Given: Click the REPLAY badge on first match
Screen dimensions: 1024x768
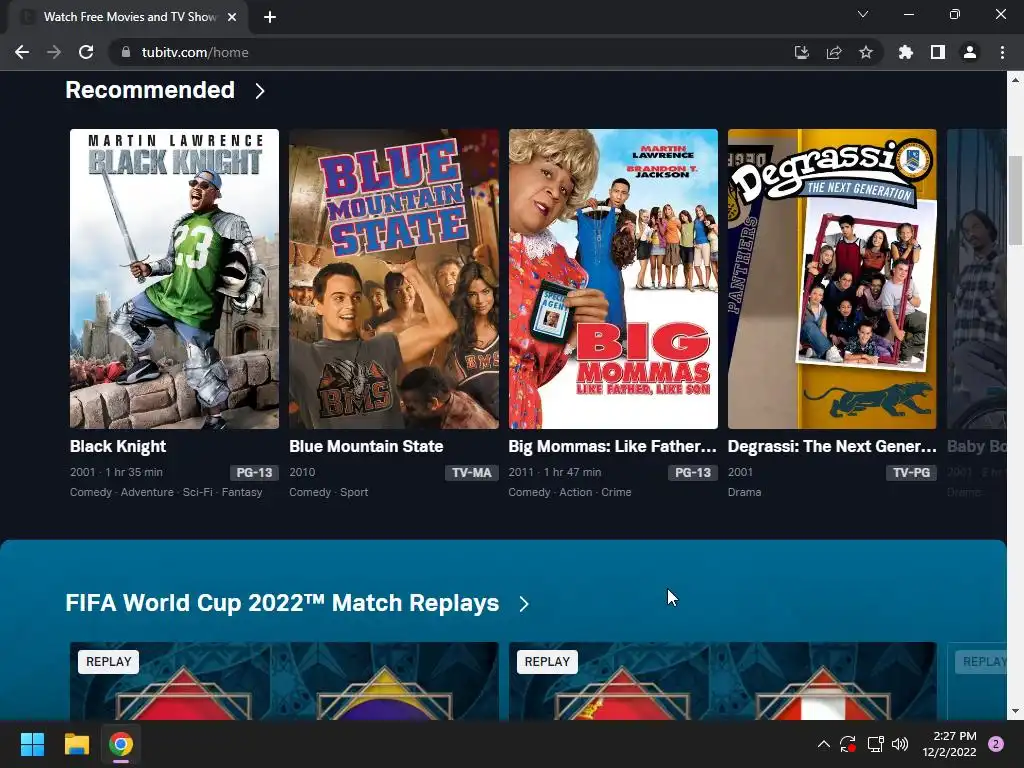Looking at the screenshot, I should coord(108,662).
